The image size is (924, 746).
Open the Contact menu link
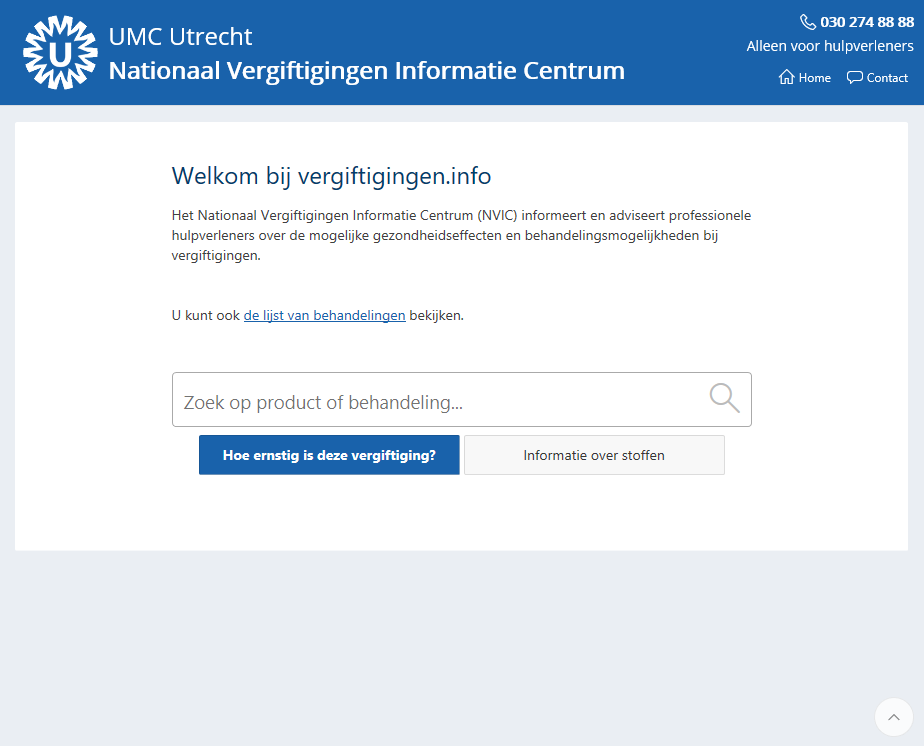[877, 77]
